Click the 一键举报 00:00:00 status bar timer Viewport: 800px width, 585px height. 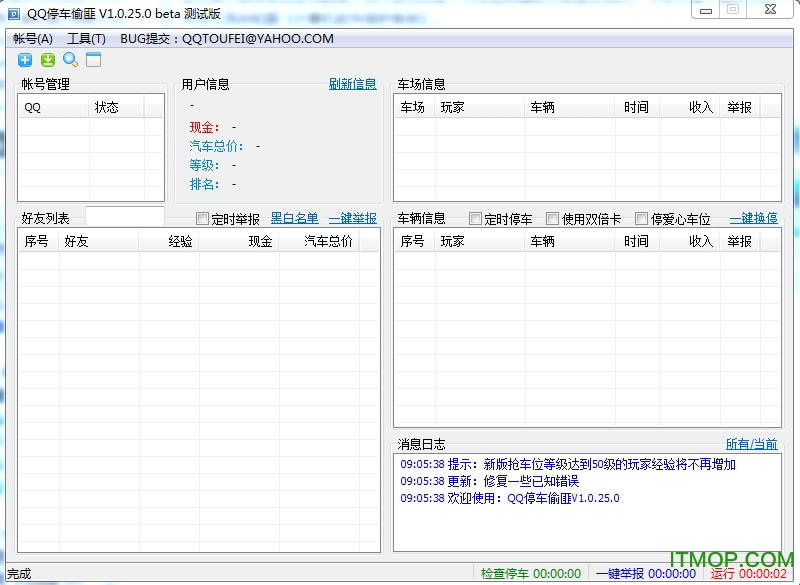tap(645, 574)
